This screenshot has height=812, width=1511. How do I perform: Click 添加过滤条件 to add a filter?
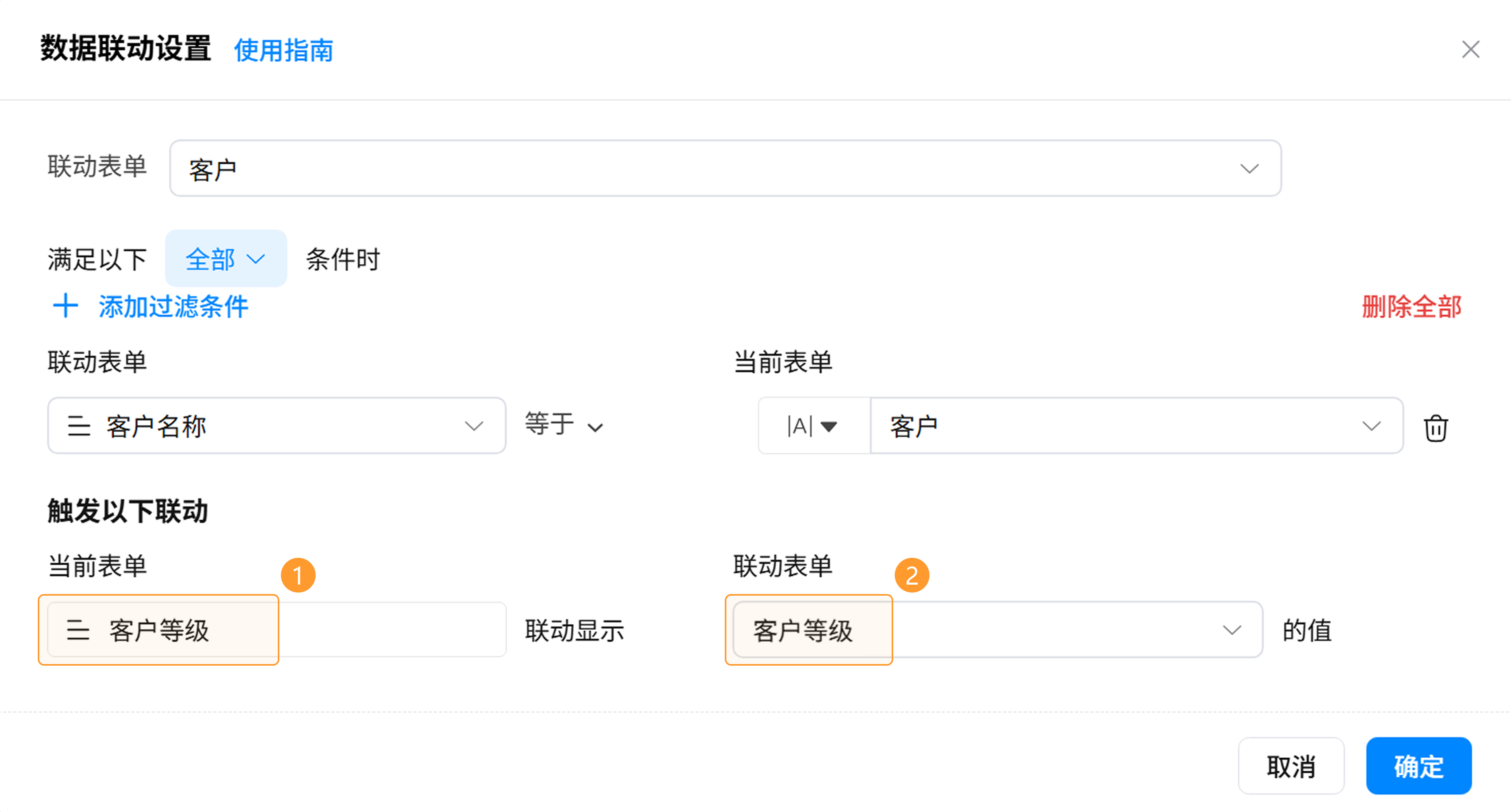tap(173, 306)
